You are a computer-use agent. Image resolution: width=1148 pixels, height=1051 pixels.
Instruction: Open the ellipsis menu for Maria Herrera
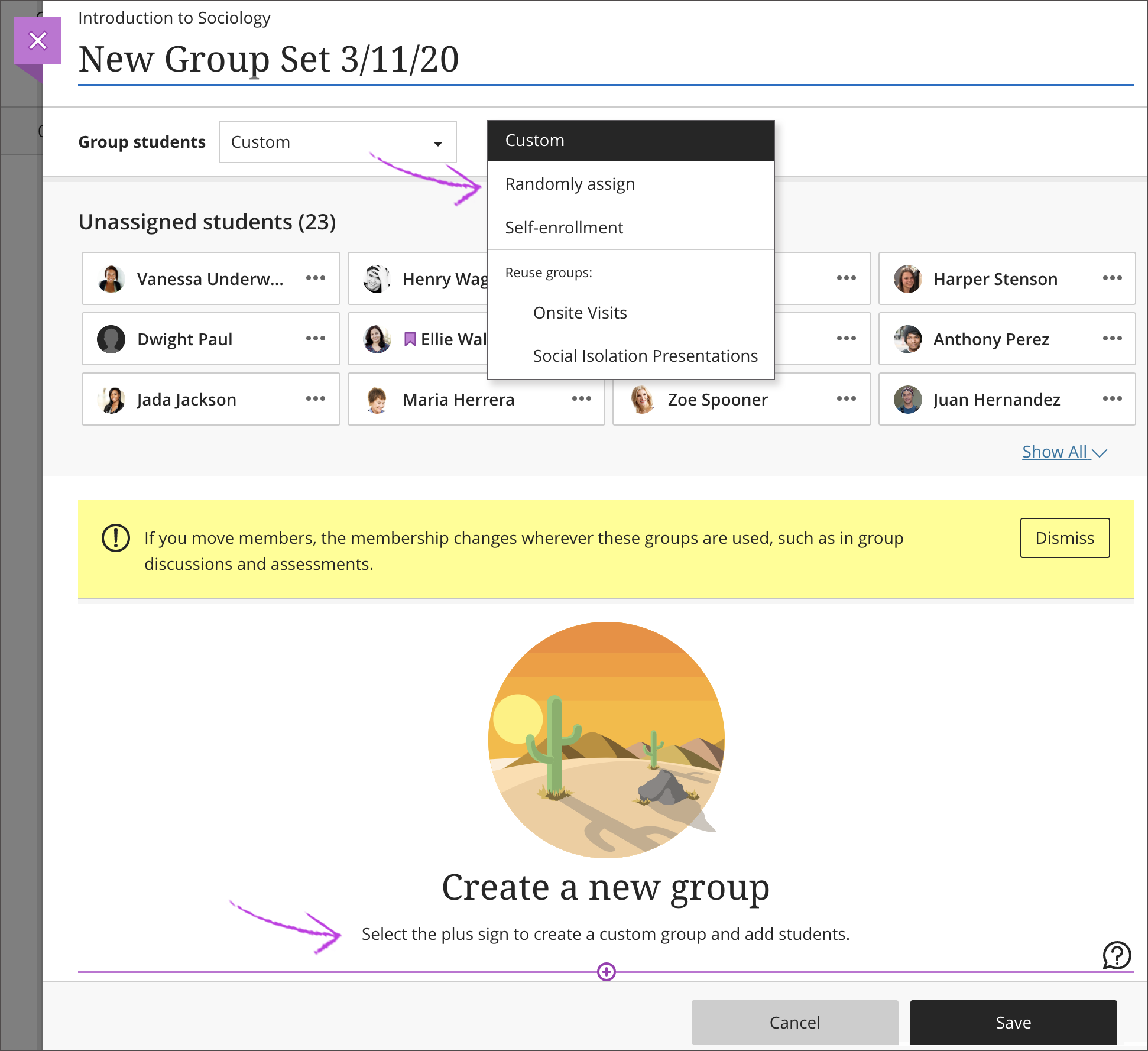[581, 399]
